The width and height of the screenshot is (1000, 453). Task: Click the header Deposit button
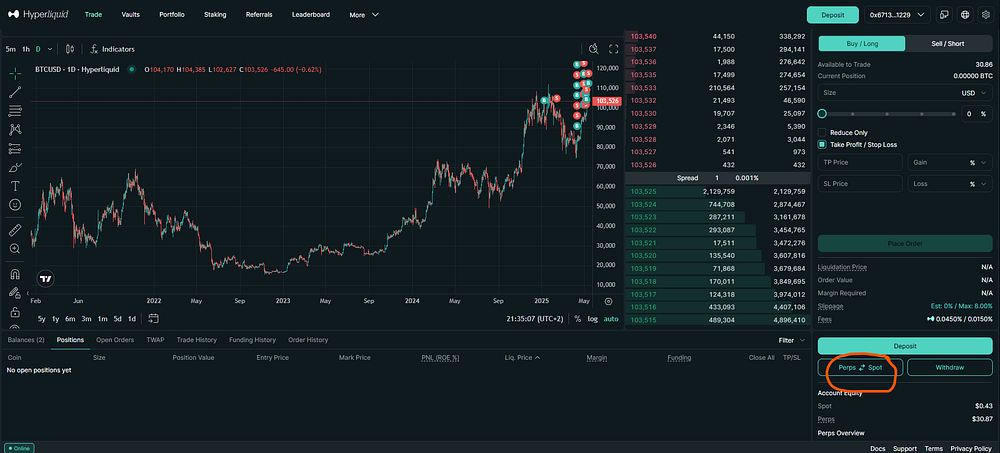tap(832, 15)
